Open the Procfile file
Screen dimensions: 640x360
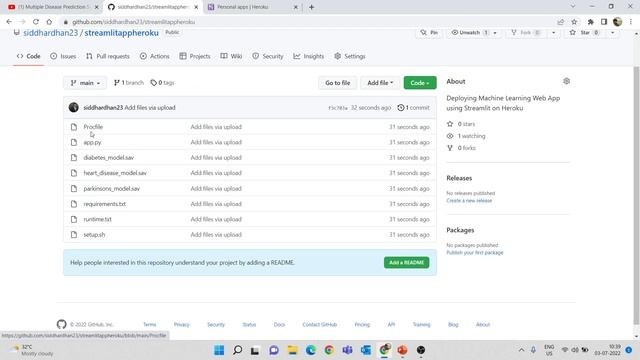pyautogui.click(x=93, y=127)
